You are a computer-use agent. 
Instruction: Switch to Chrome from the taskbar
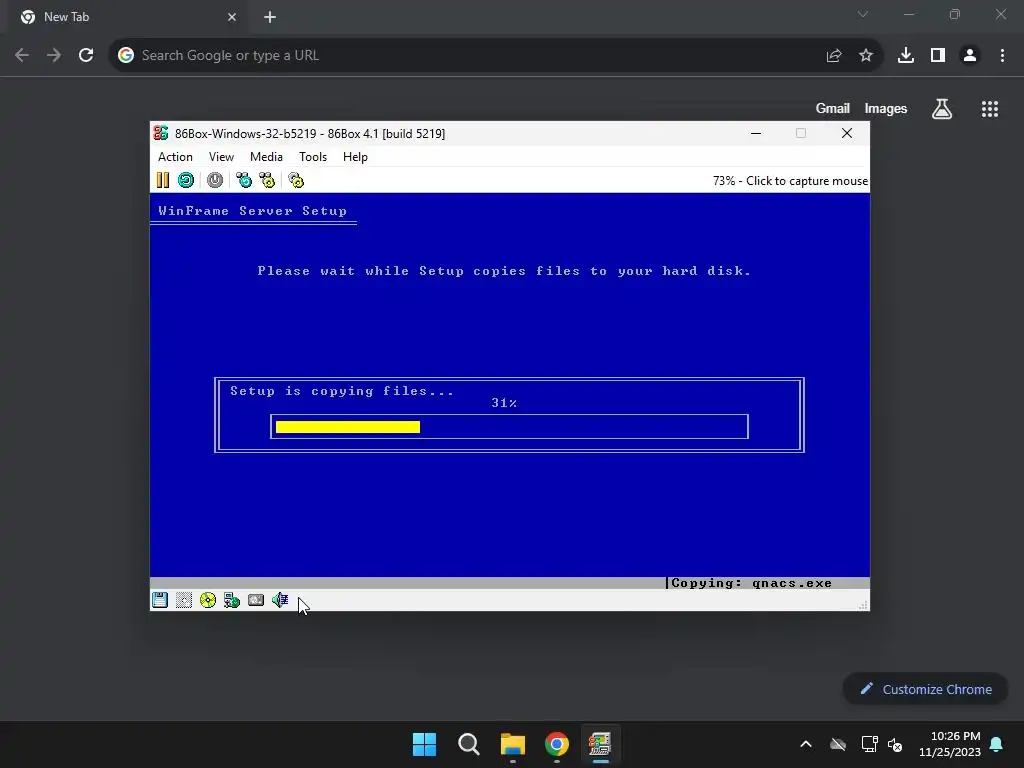[557, 744]
